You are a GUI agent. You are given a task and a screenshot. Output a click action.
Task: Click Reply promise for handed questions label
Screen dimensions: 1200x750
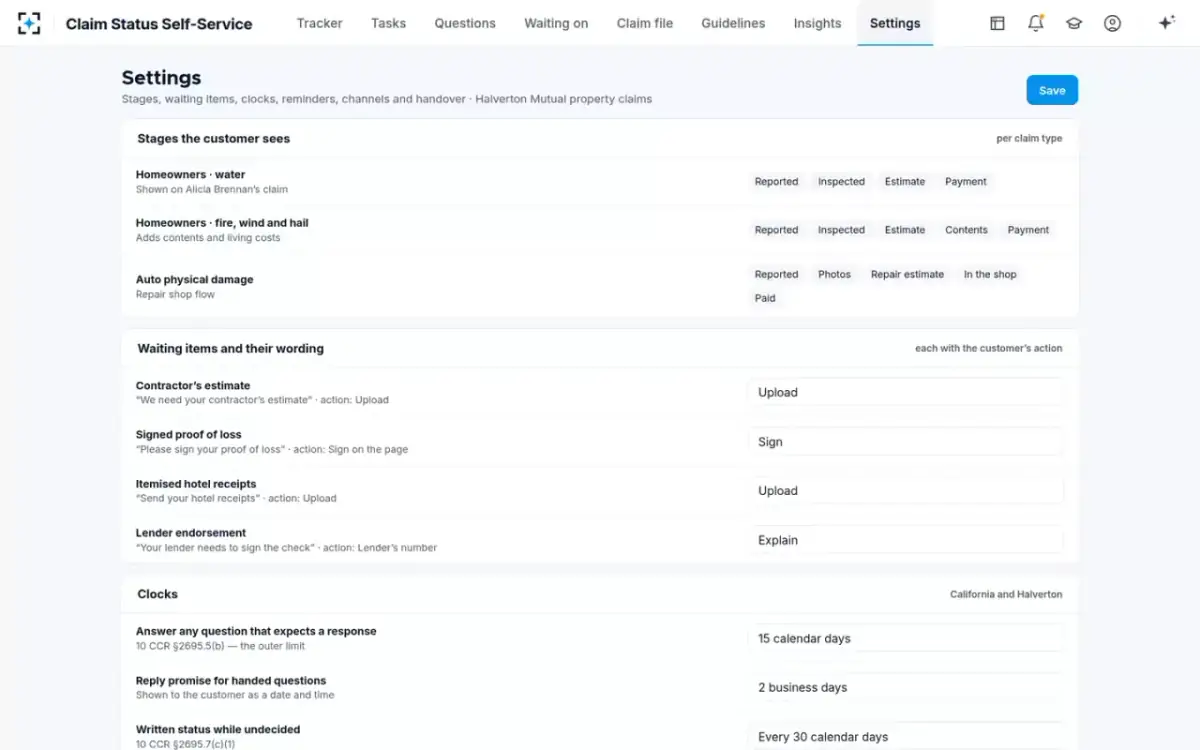[231, 681]
